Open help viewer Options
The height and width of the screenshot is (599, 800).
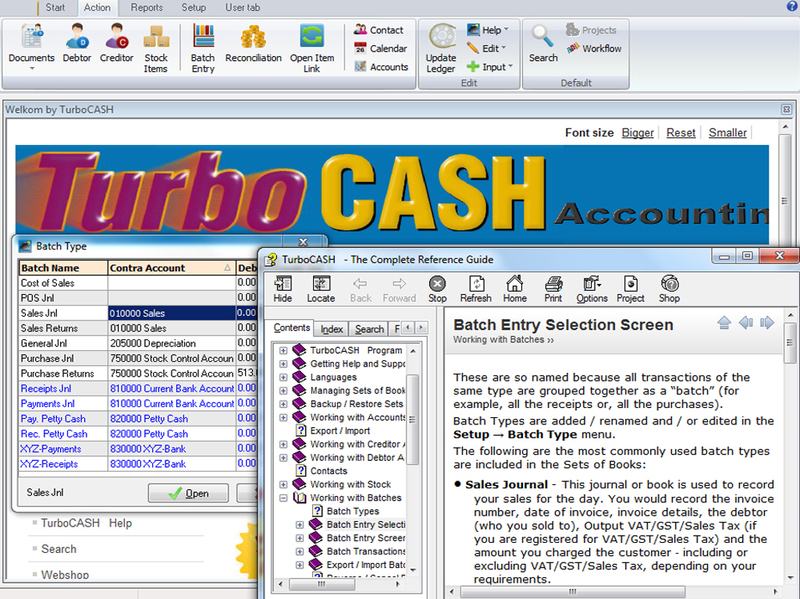tap(592, 289)
